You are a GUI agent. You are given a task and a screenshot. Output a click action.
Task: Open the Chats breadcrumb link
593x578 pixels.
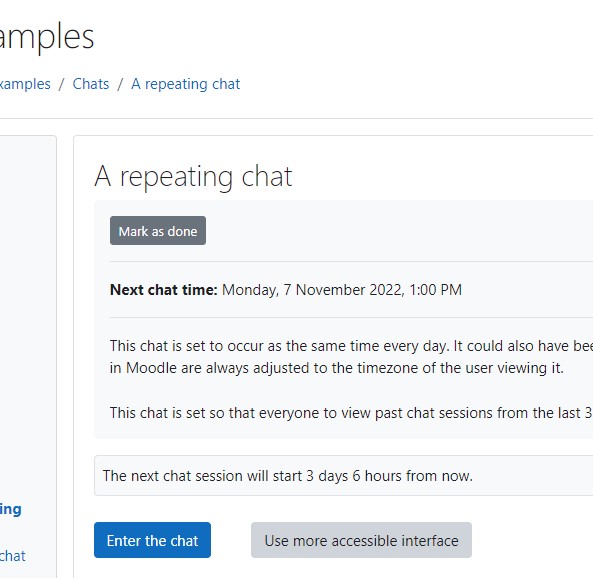[x=91, y=84]
